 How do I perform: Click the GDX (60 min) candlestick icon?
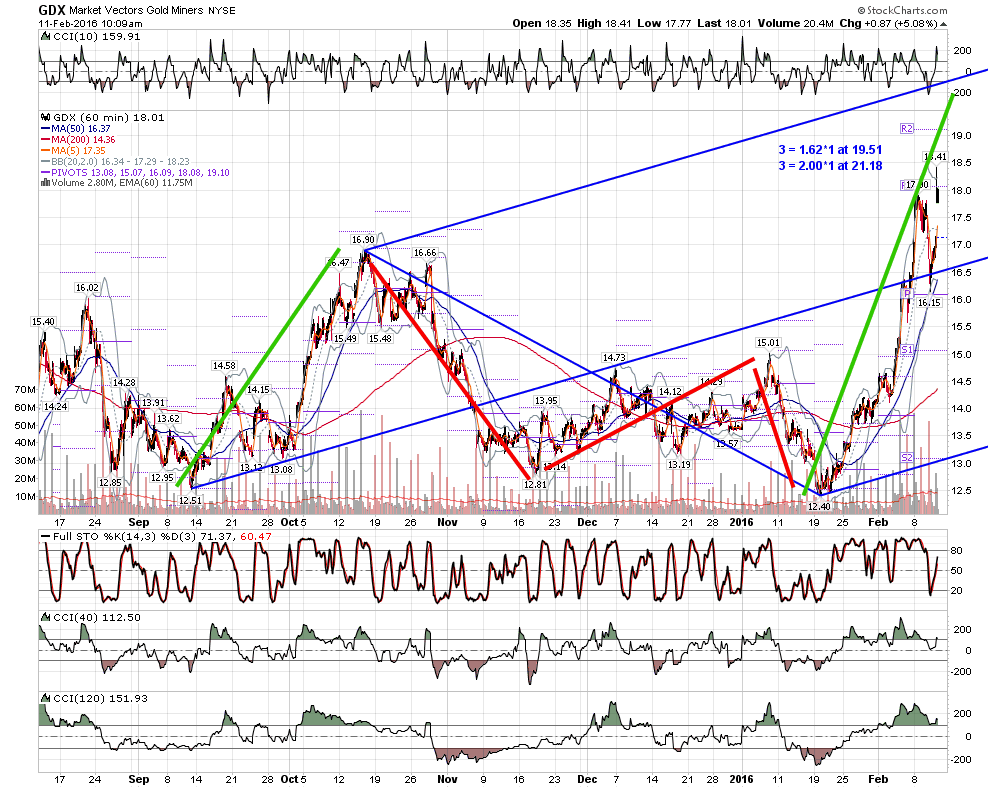[x=45, y=117]
